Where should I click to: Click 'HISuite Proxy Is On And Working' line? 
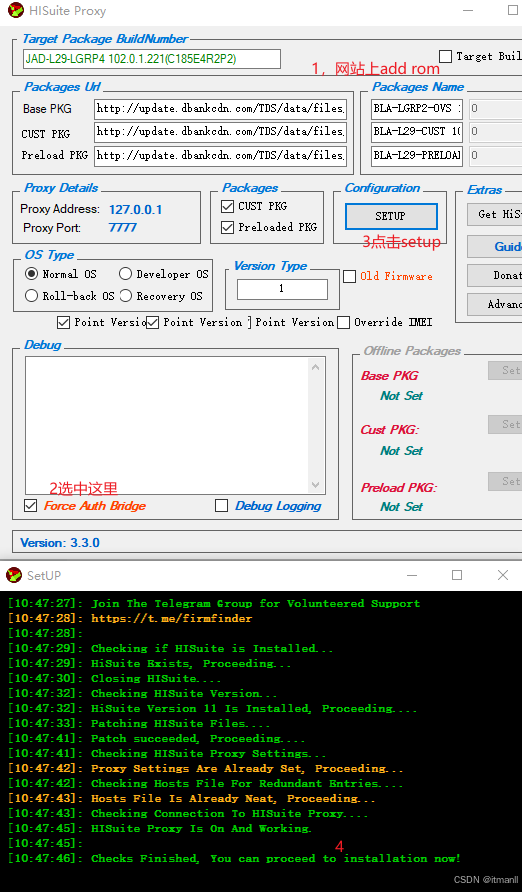point(202,828)
